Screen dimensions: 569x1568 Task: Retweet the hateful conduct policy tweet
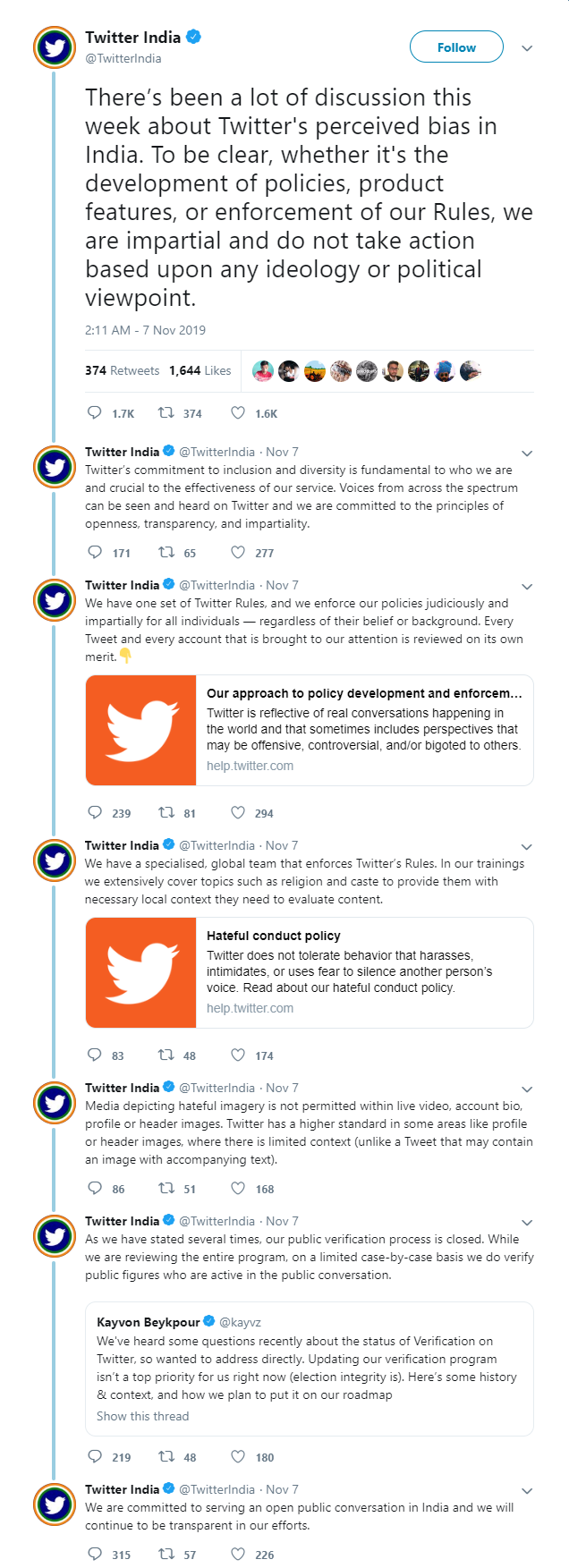[x=166, y=1055]
